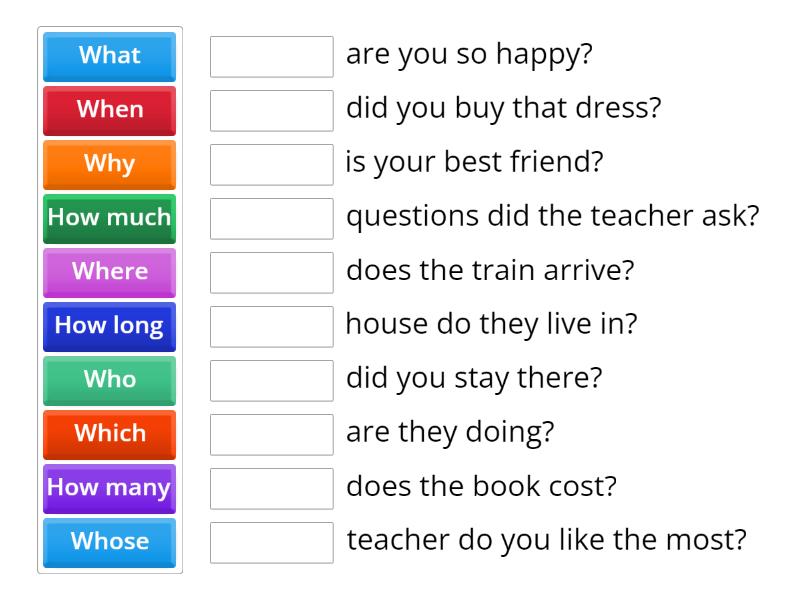The image size is (800, 600).
Task: Click the blank before "house do they live in?"
Action: [x=271, y=326]
